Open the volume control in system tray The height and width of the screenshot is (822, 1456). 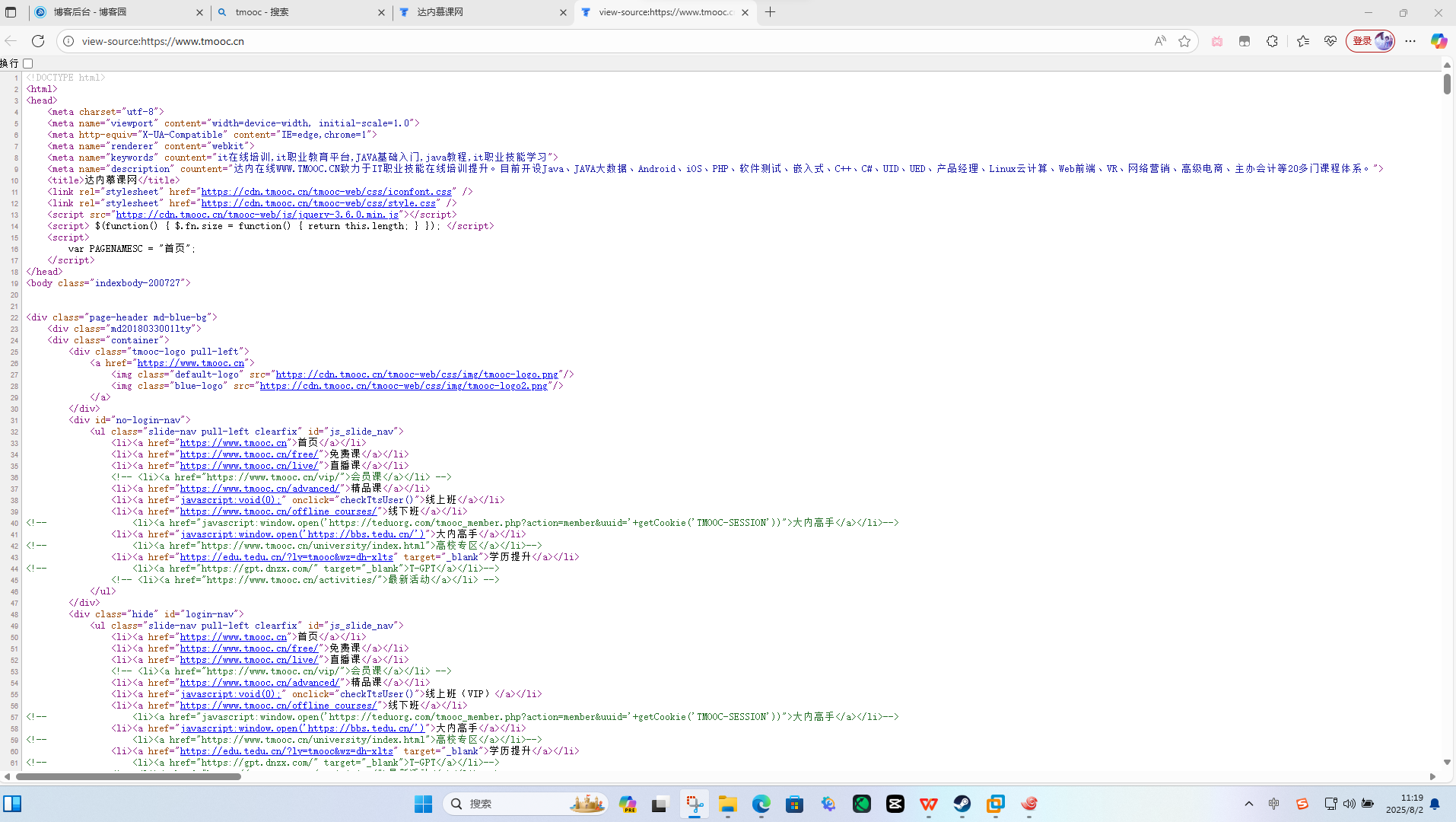[x=1350, y=804]
